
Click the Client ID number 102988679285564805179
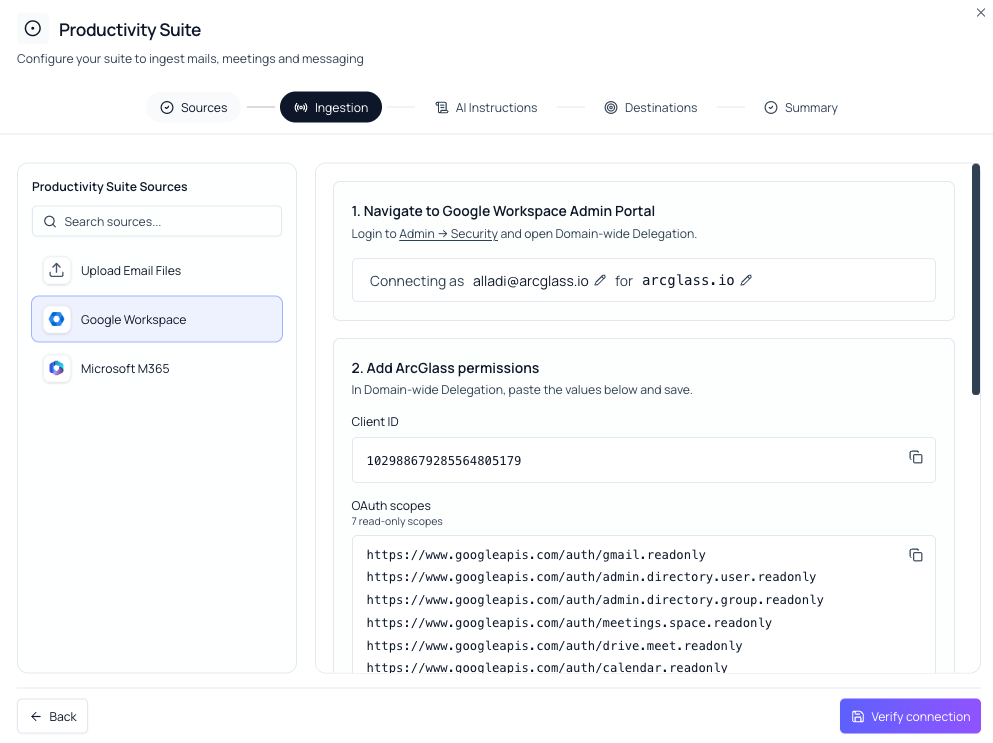[x=444, y=460]
